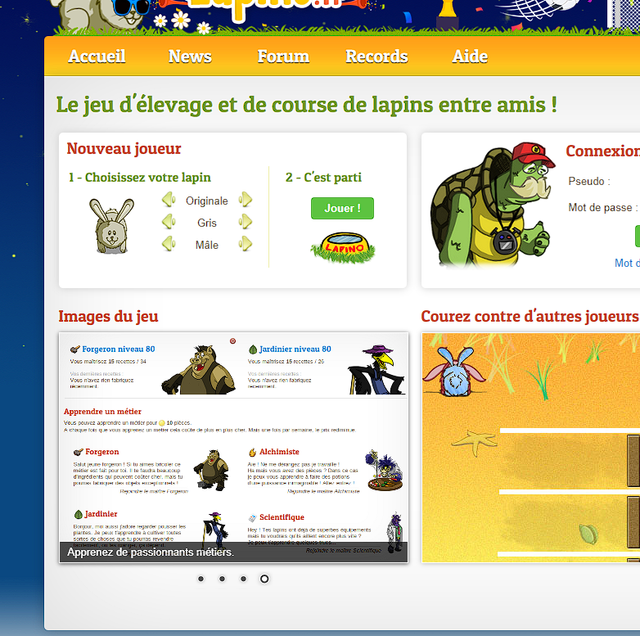Click the green leaf on the race track
Screen dimensions: 640x636
(589, 534)
